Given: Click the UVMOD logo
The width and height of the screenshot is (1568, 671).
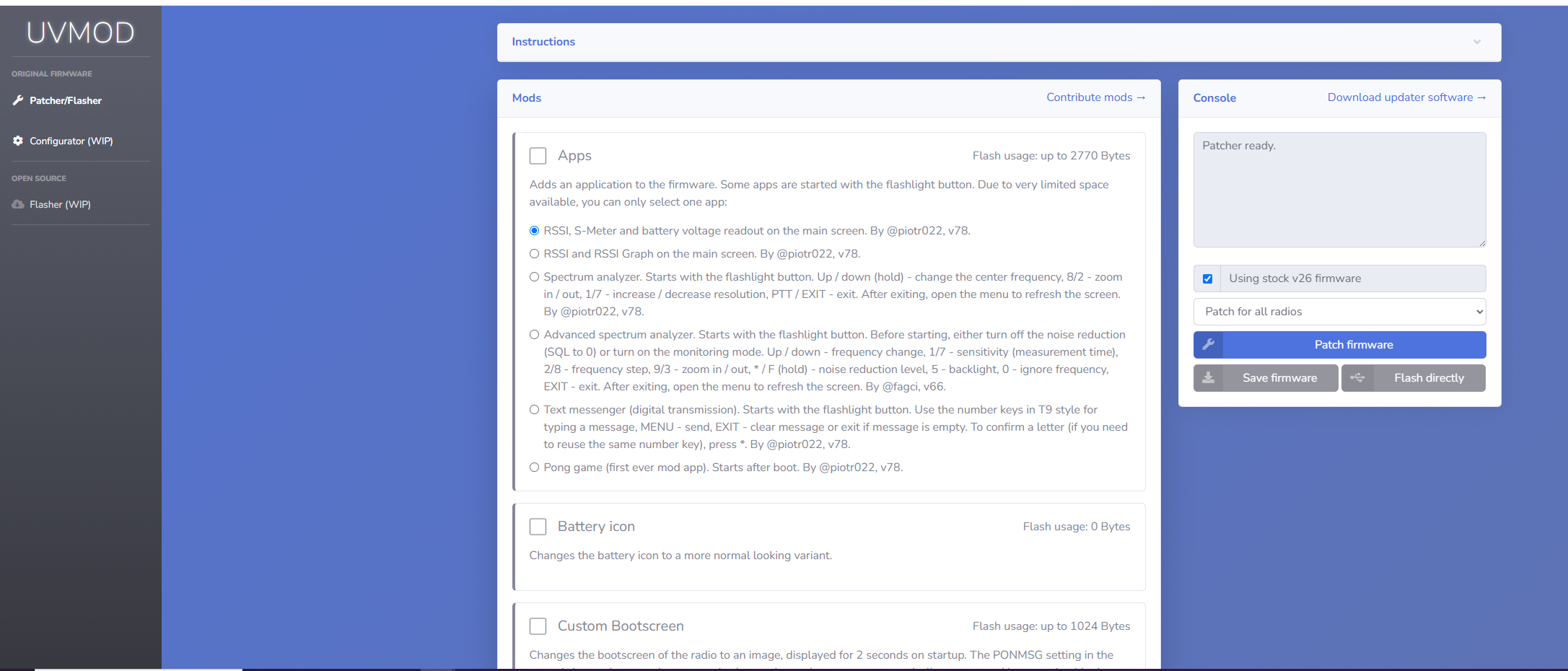Looking at the screenshot, I should (80, 32).
